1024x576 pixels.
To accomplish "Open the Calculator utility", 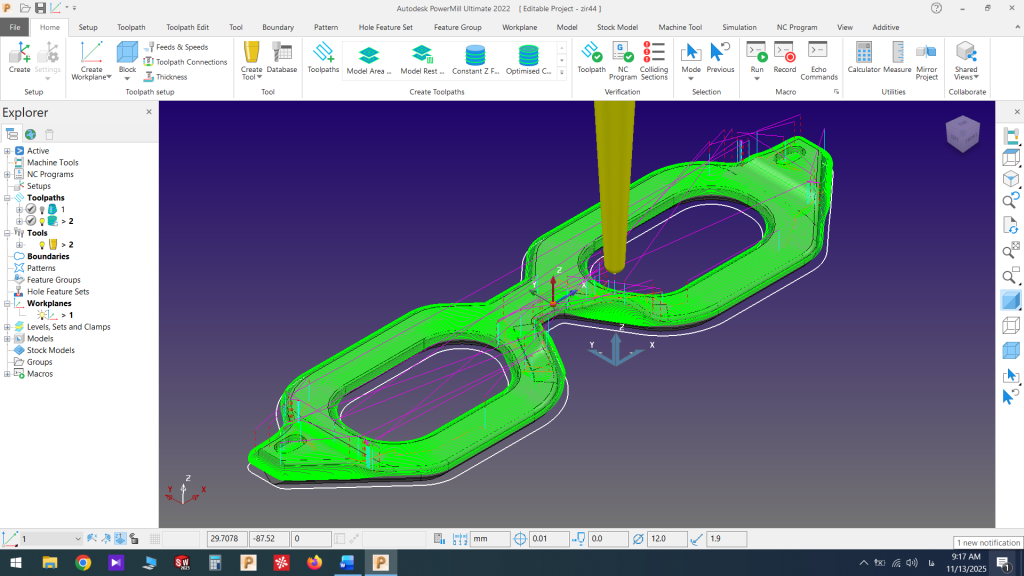I will 863,57.
